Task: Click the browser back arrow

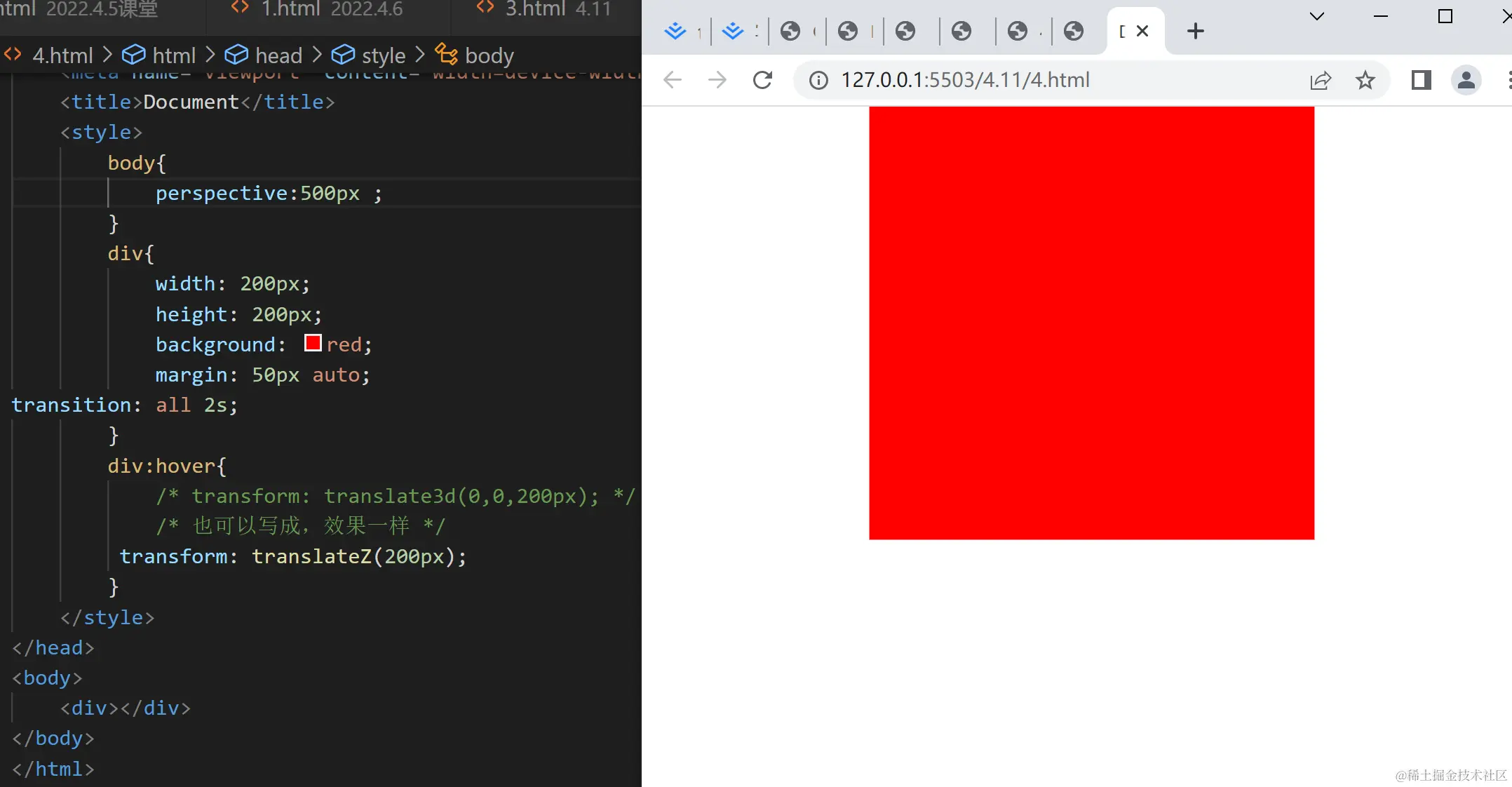Action: 672,80
